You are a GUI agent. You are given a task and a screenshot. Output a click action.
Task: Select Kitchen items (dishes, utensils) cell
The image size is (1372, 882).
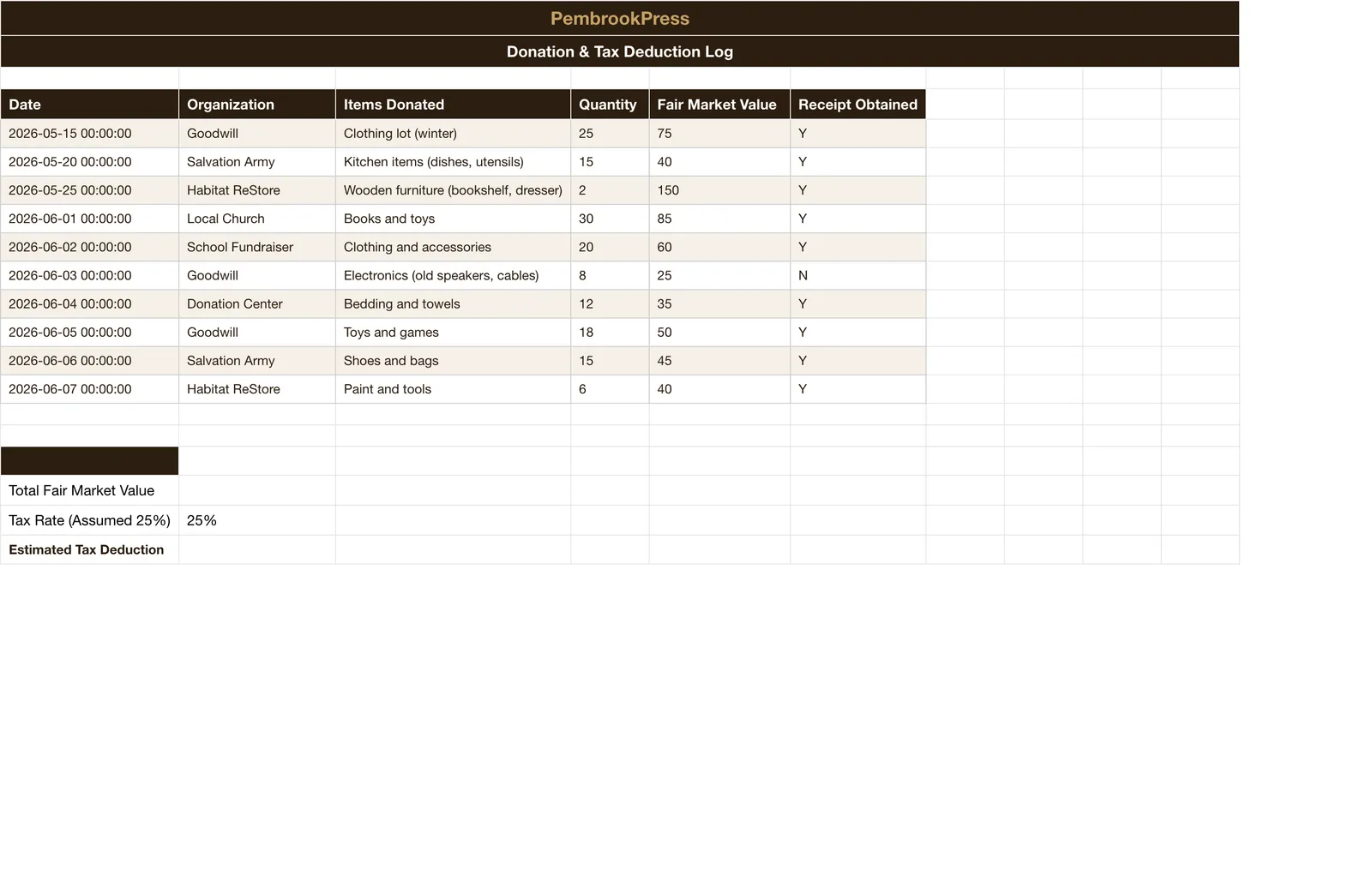(453, 162)
